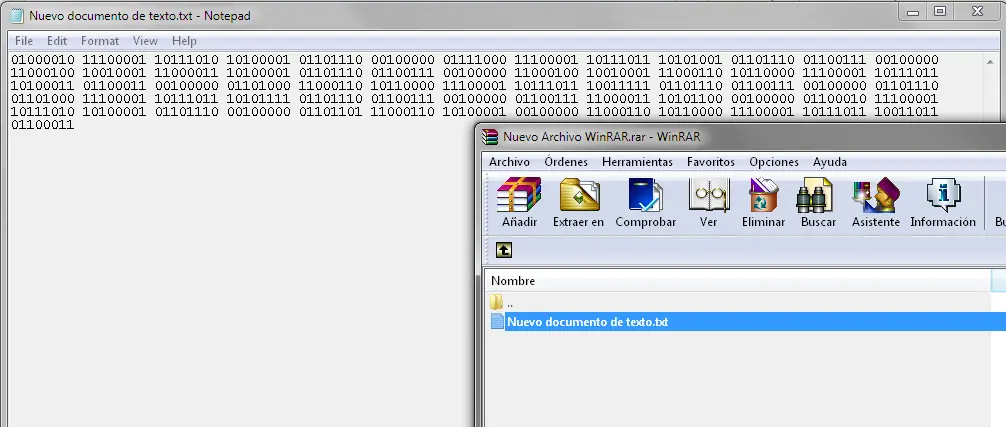Screen dimensions: 1006x427
Task: Click the WinRAR title bar books icon
Action: pos(490,137)
